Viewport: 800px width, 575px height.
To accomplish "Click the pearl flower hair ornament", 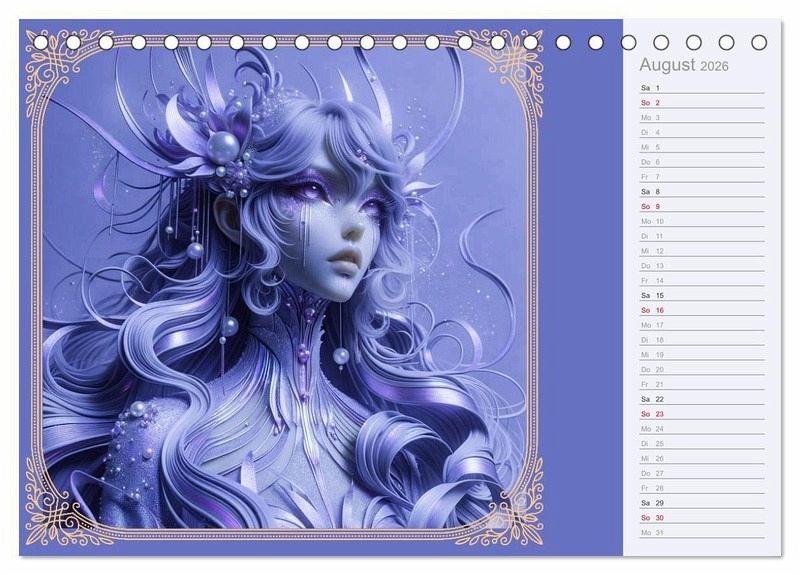I will tap(222, 150).
